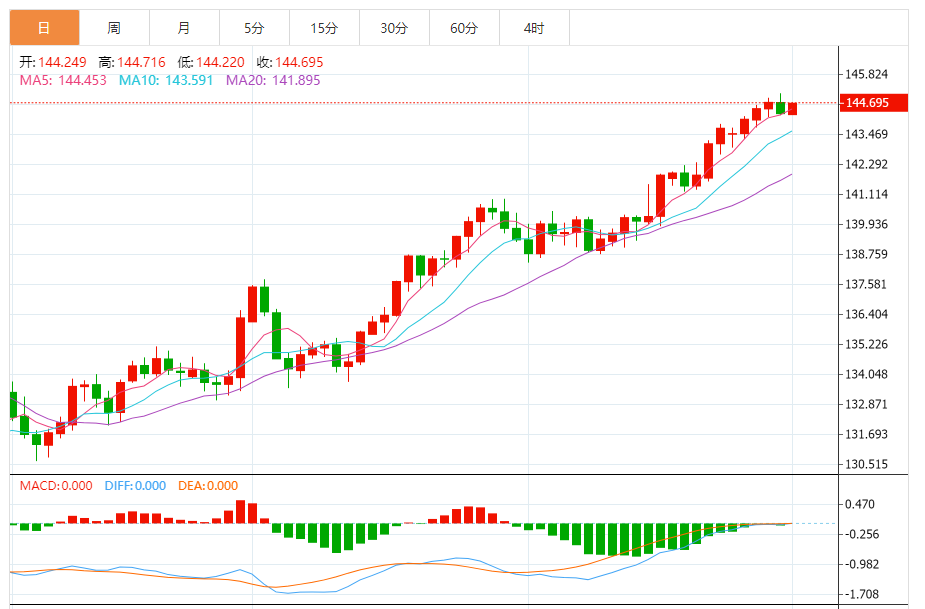Click the -0.256 MACD axis label
Screen dimensions: 925x609
coord(862,535)
